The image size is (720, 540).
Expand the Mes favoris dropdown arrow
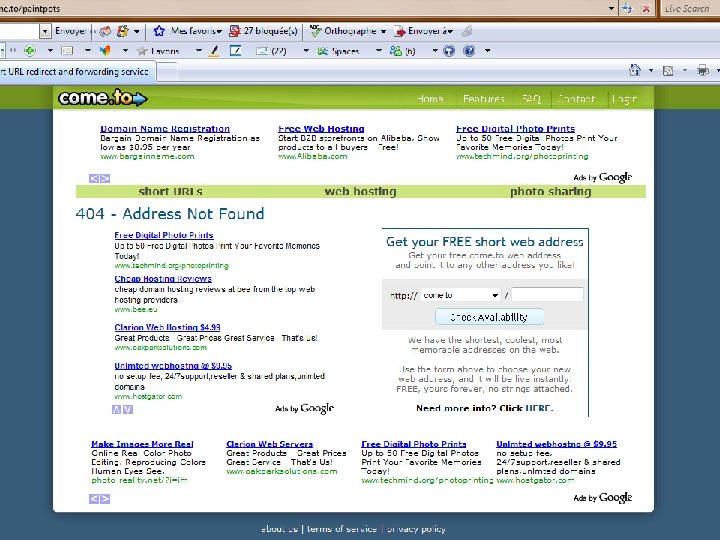(219, 31)
